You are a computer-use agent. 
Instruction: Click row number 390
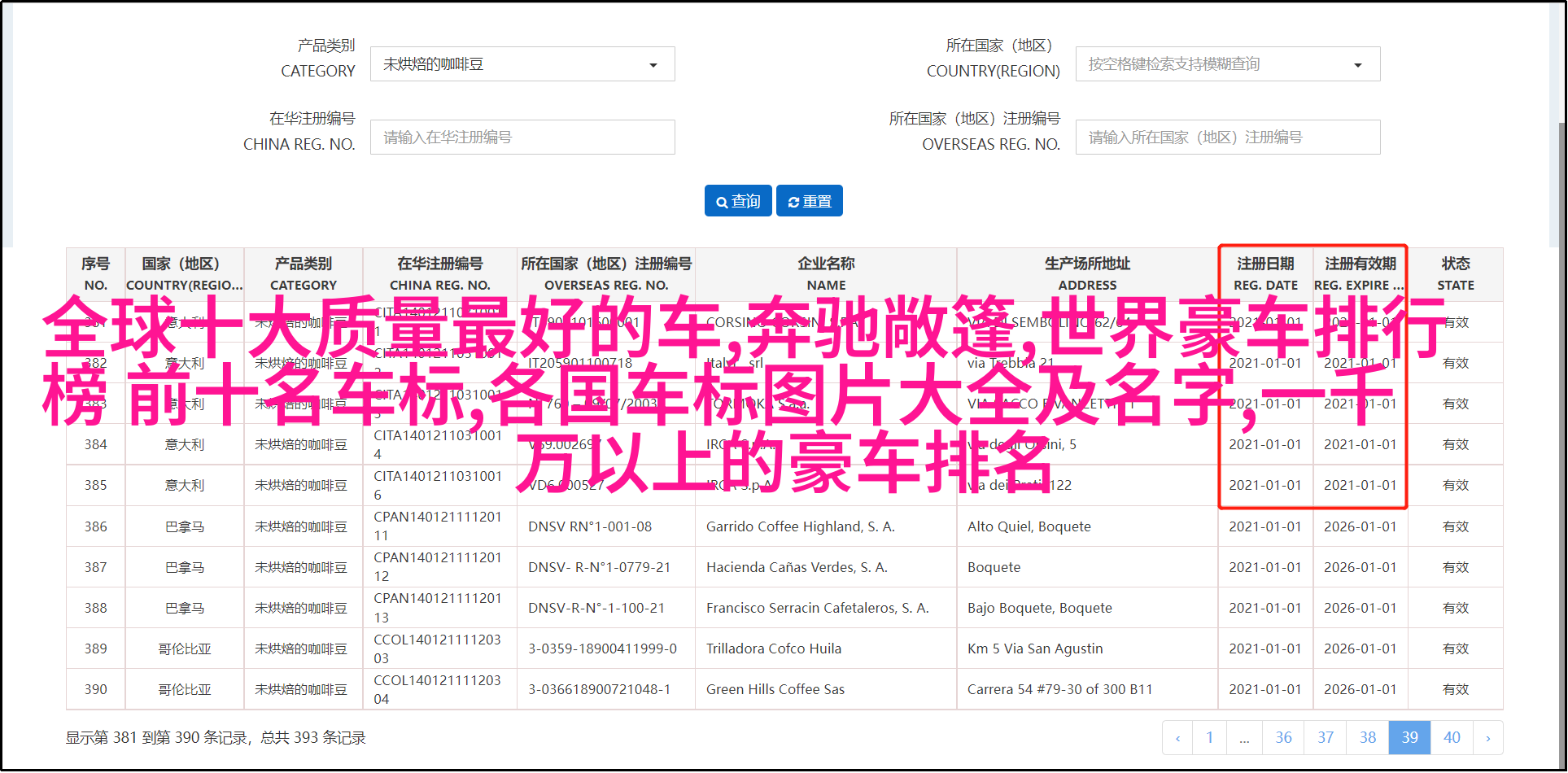pyautogui.click(x=96, y=689)
